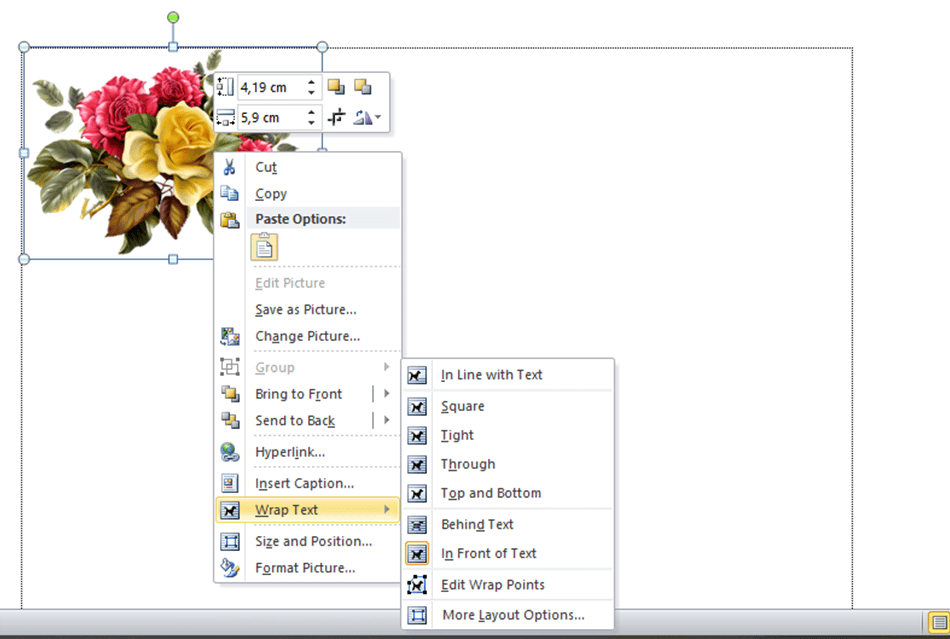The image size is (950, 639).
Task: Choose Copy from the context menu
Action: coord(271,194)
